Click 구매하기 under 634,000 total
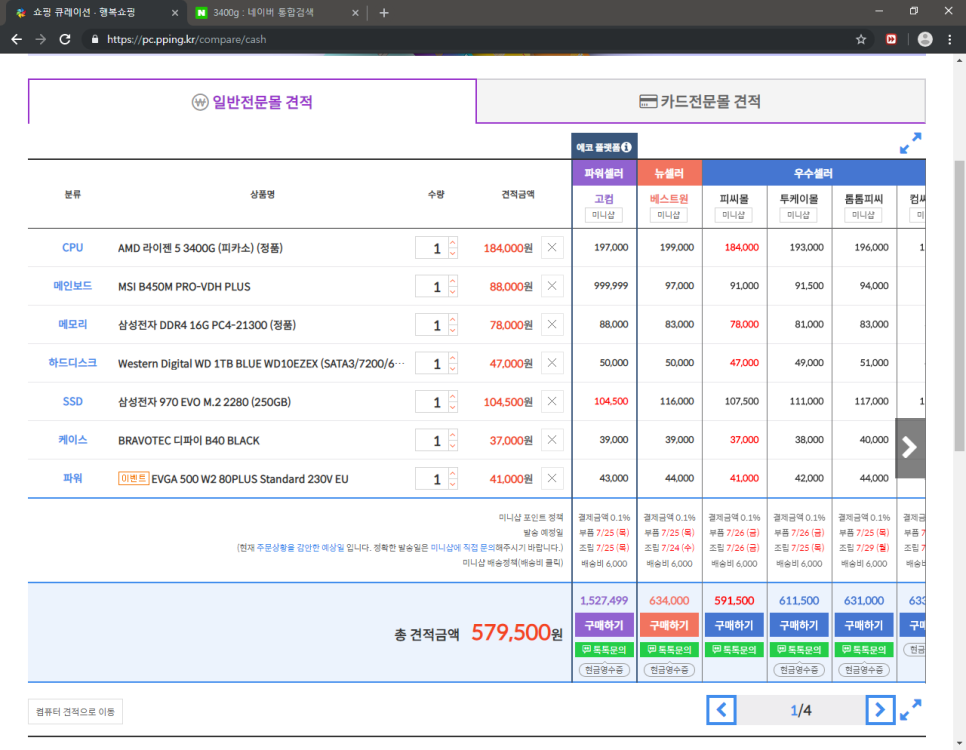966x750 pixels. click(x=669, y=625)
